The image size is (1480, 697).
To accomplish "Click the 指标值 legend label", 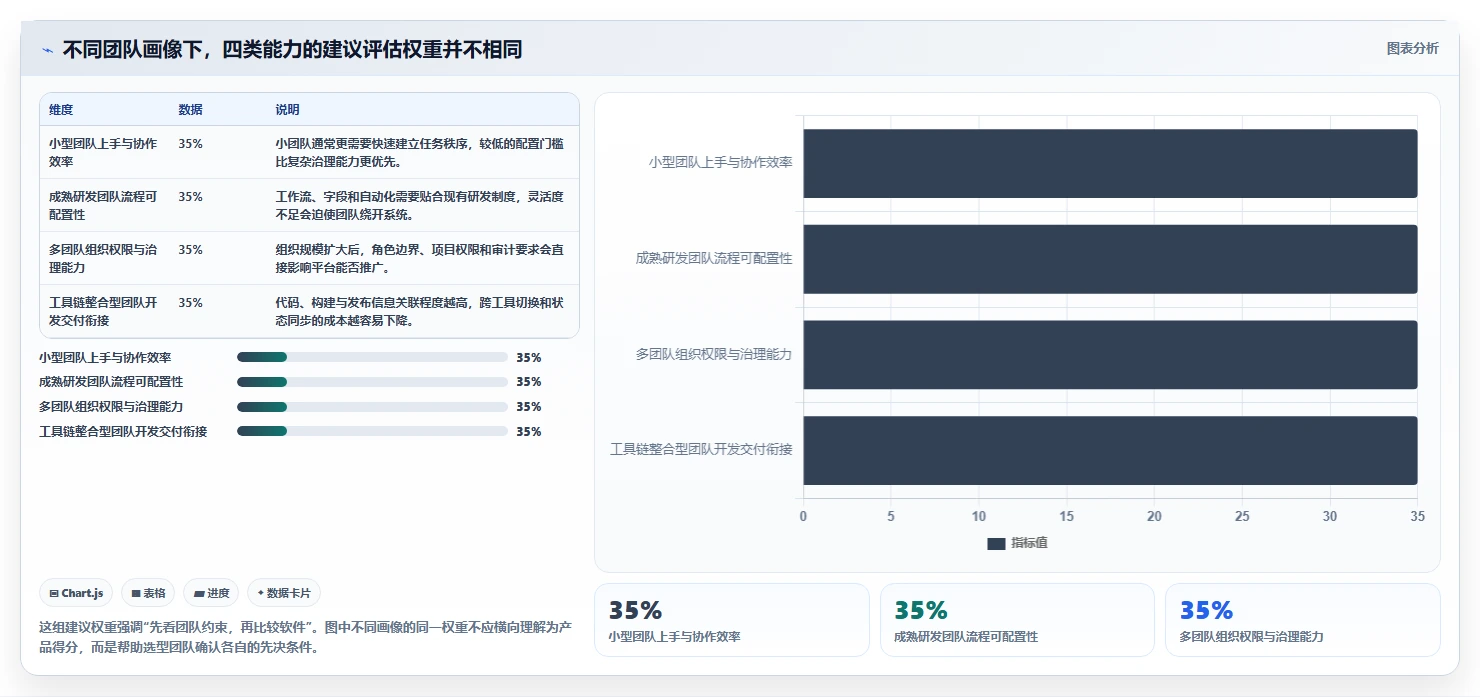I will pyautogui.click(x=1029, y=543).
